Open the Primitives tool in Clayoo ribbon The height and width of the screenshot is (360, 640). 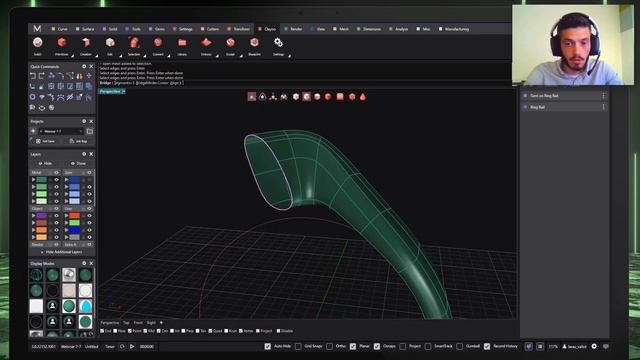[x=62, y=46]
